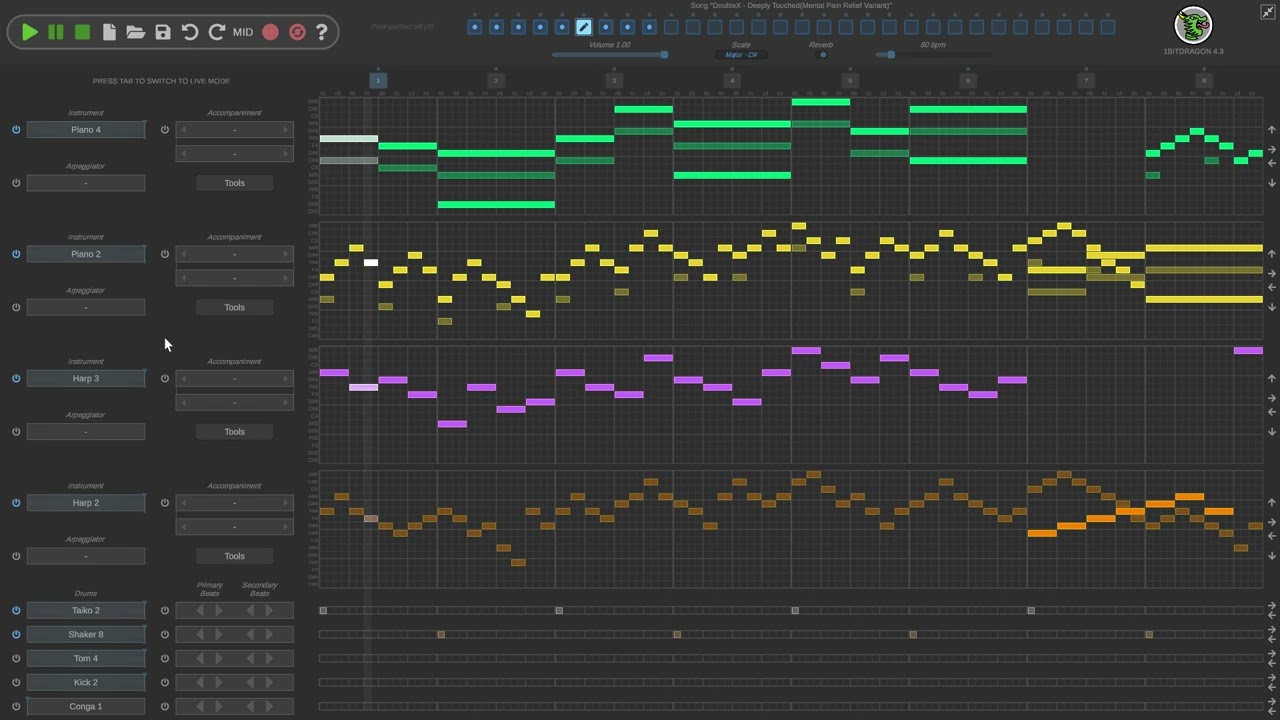The image size is (1280, 720).
Task: Toggle the Reverb knob
Action: coord(822,55)
